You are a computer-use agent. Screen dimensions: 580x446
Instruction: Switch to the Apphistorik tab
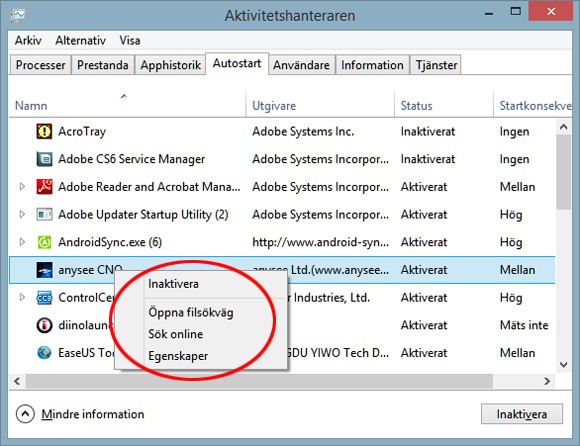[171, 65]
